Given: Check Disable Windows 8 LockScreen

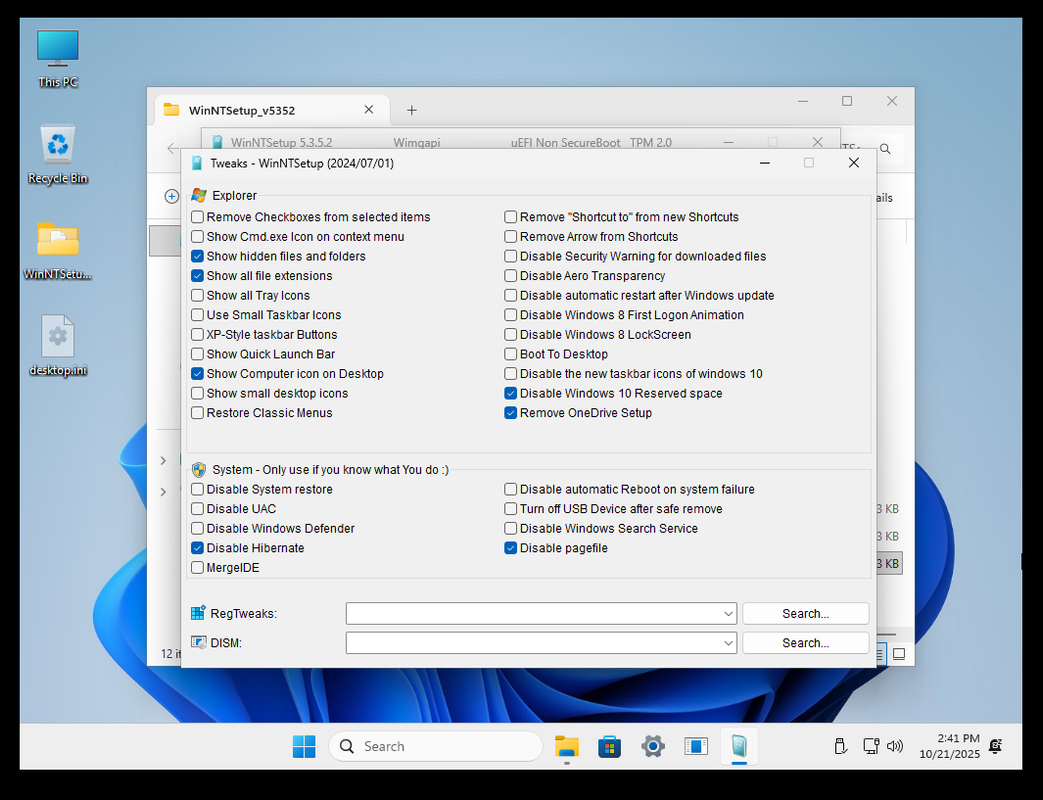Looking at the screenshot, I should pyautogui.click(x=511, y=334).
